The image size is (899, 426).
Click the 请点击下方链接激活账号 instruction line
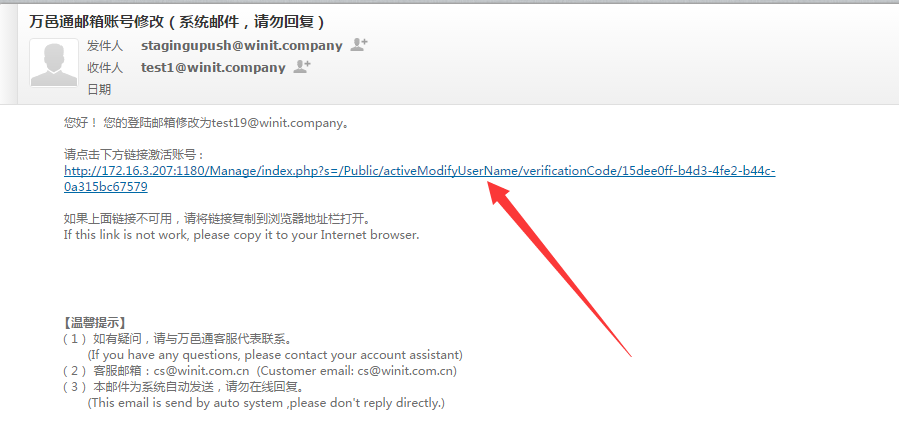134,155
